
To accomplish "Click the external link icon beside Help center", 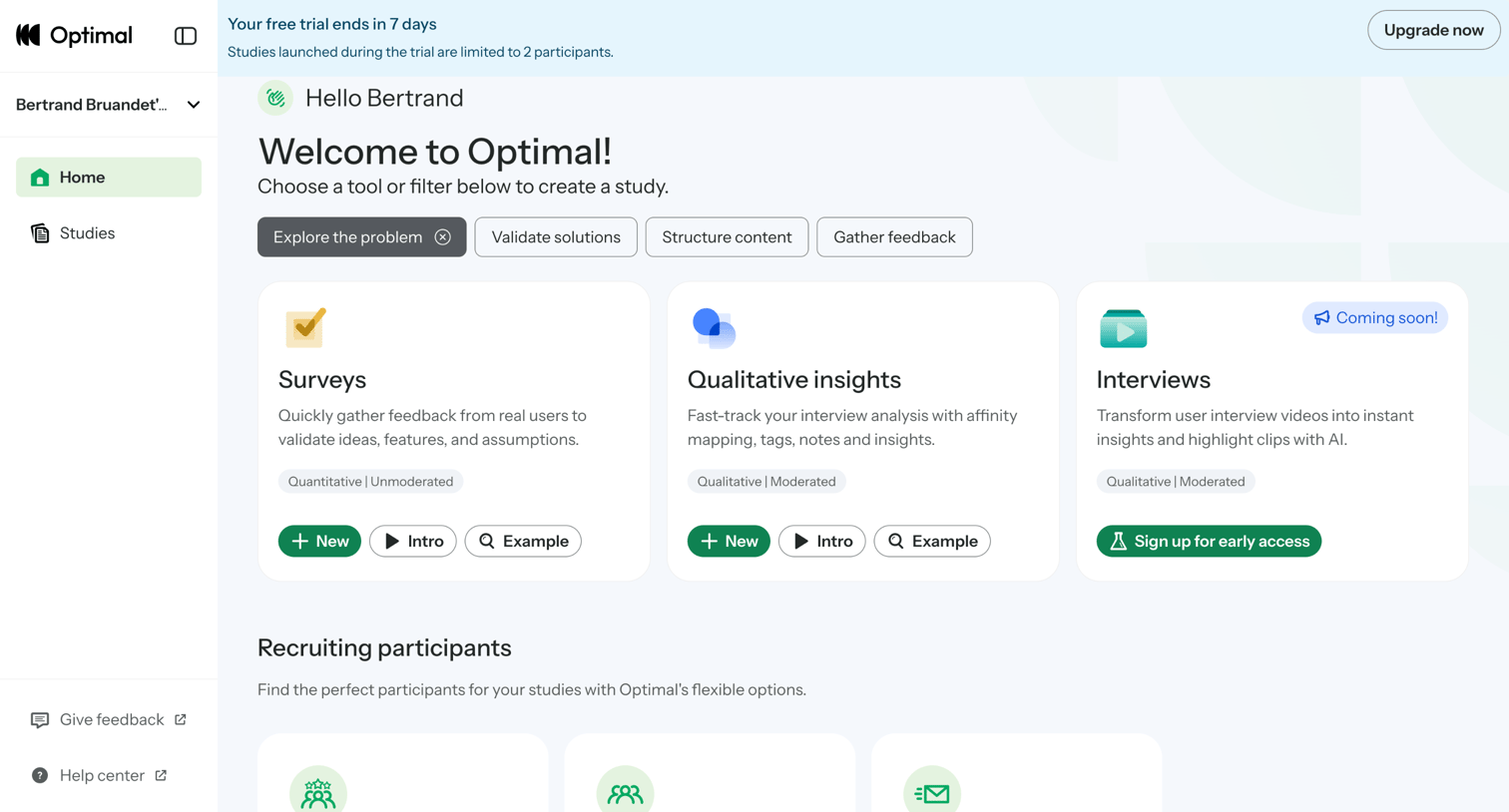I will (161, 775).
